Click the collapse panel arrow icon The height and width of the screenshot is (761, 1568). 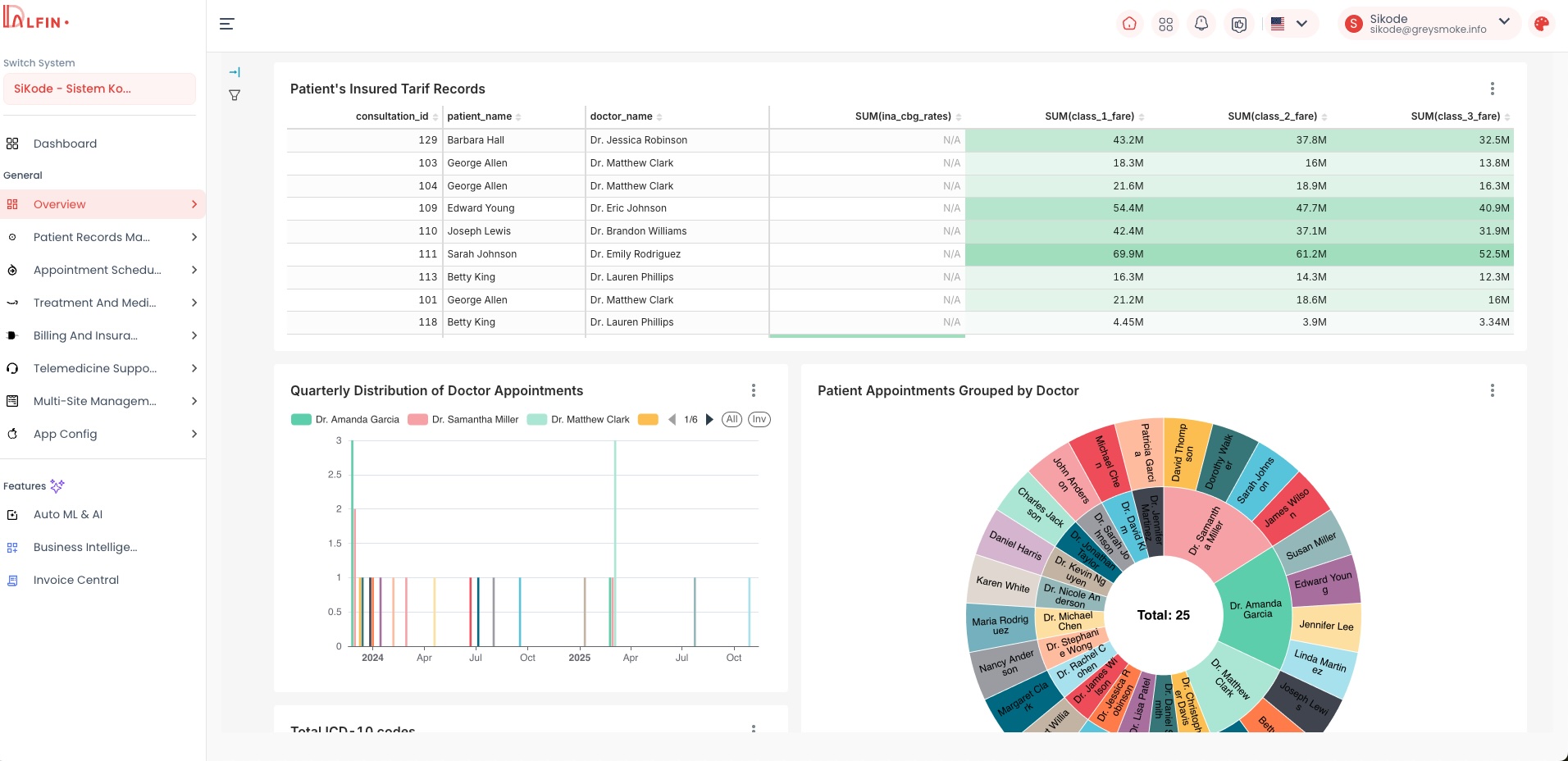click(x=235, y=72)
